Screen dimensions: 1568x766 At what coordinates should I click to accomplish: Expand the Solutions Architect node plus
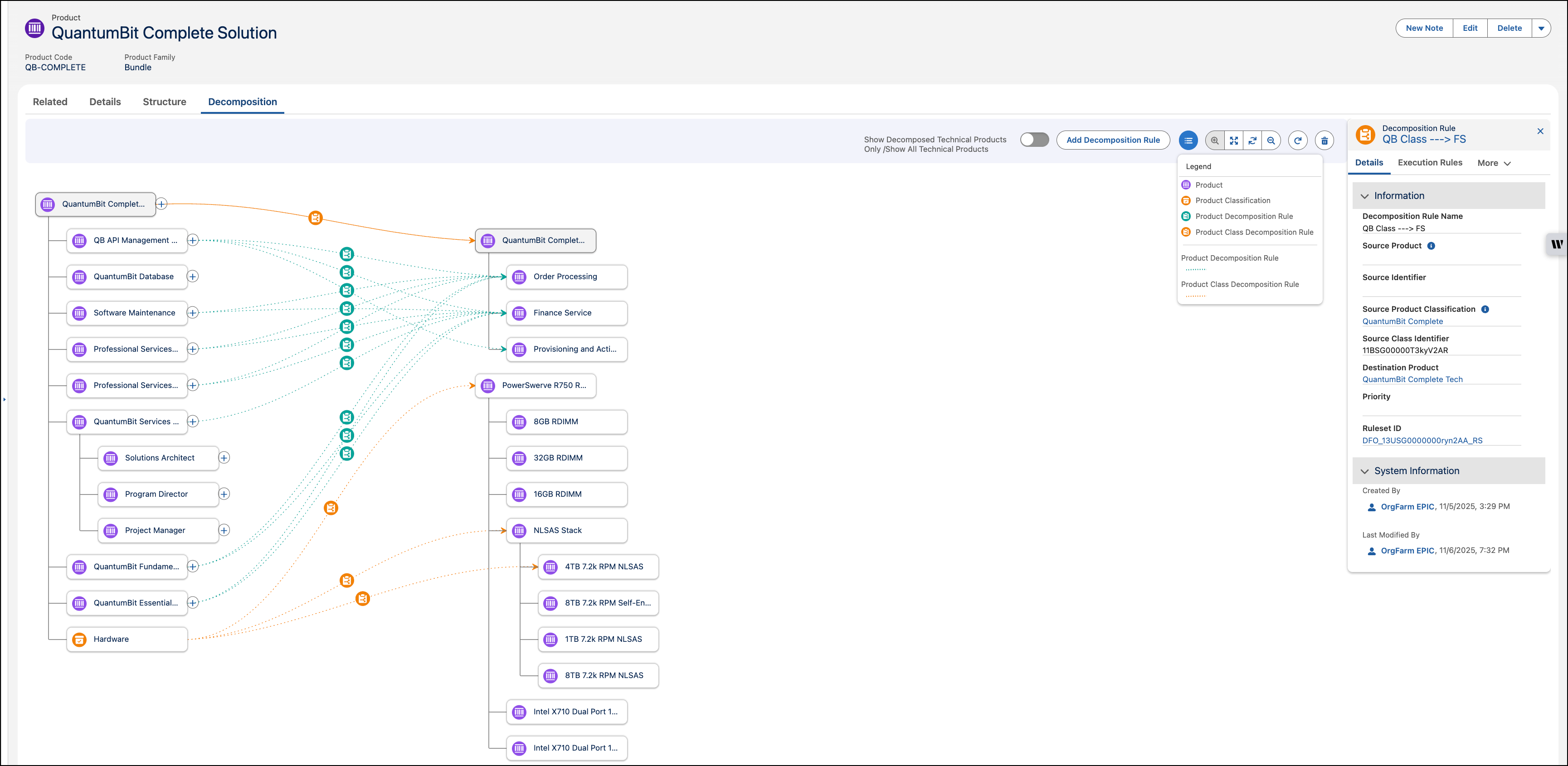[224, 458]
